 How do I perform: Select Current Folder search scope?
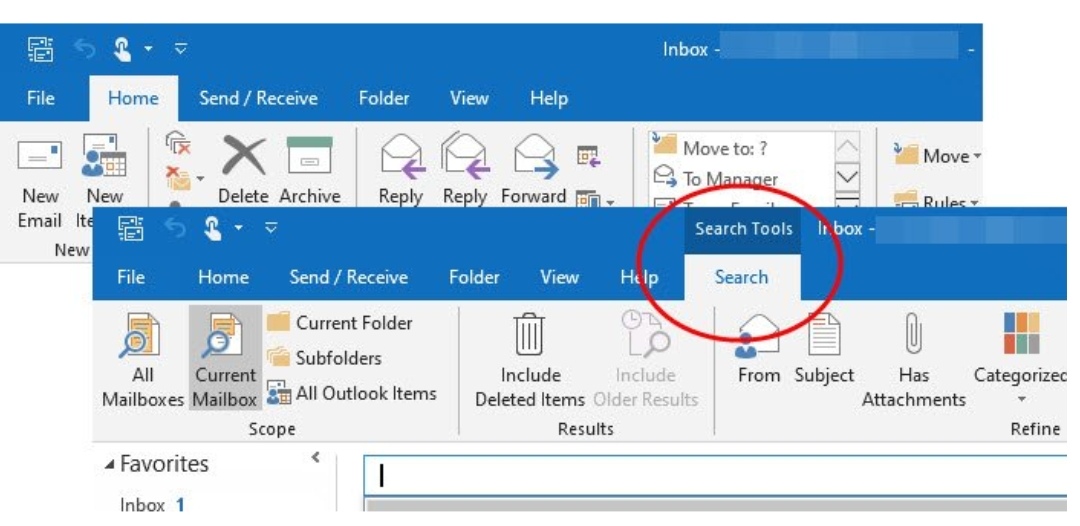340,322
